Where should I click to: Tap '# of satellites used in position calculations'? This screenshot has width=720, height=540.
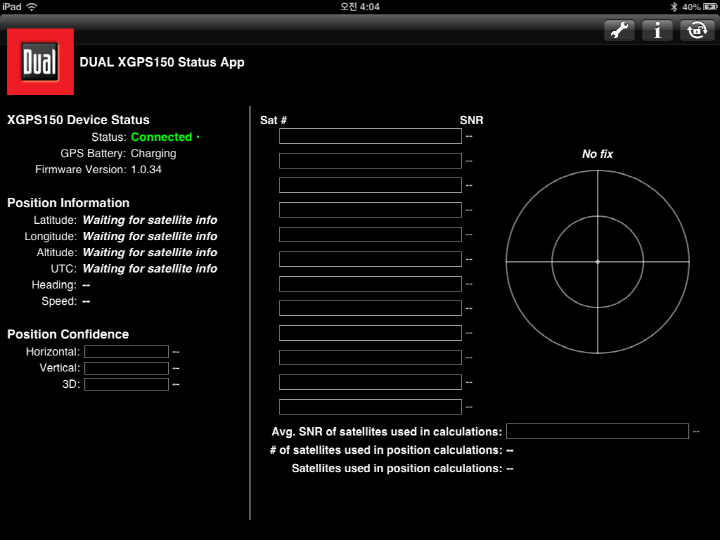[x=386, y=450]
